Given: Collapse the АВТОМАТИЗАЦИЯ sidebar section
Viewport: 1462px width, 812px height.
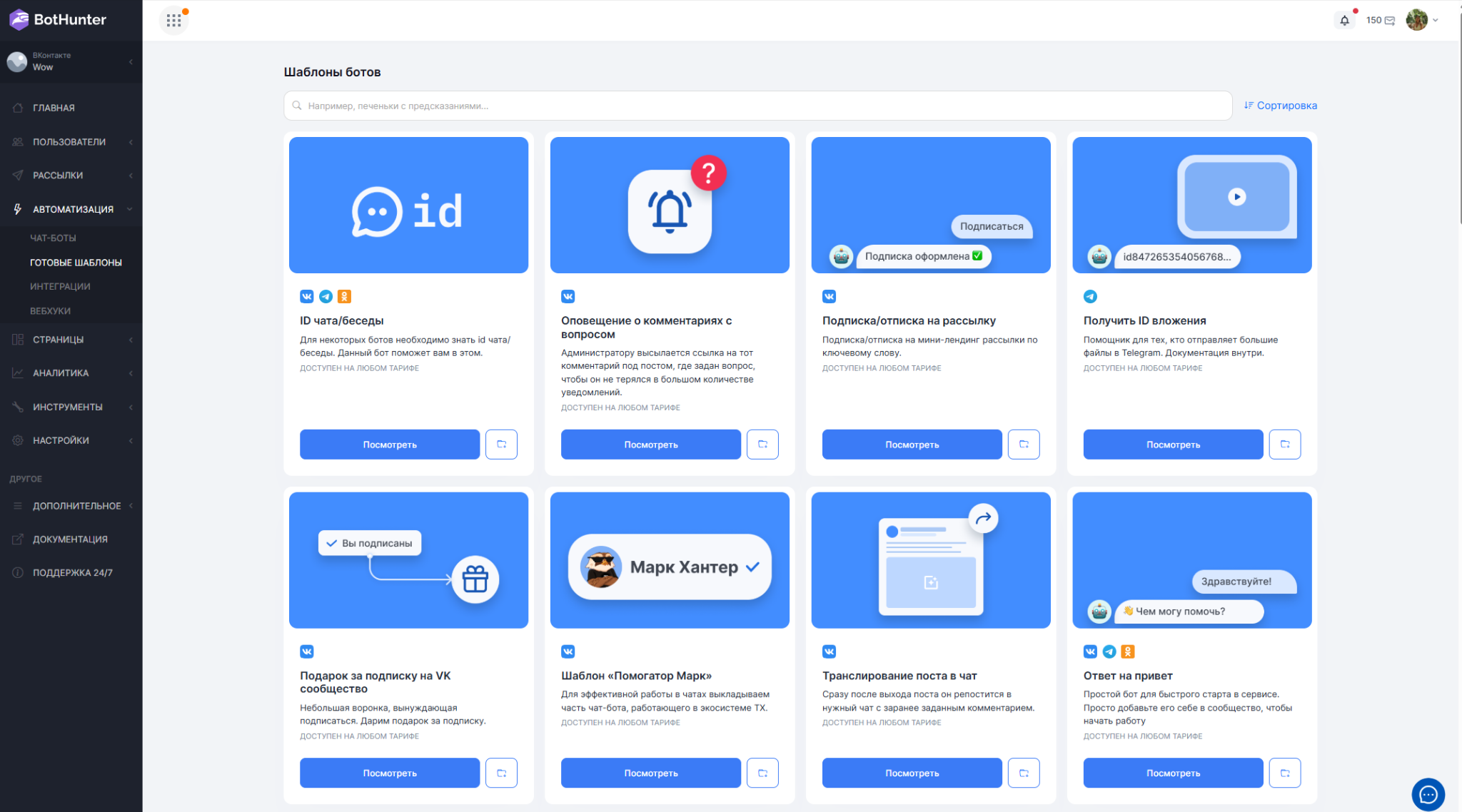Looking at the screenshot, I should (71, 209).
